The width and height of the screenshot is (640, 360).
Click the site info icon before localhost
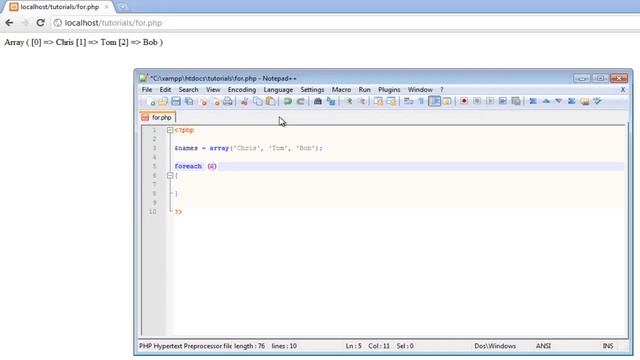pyautogui.click(x=58, y=23)
